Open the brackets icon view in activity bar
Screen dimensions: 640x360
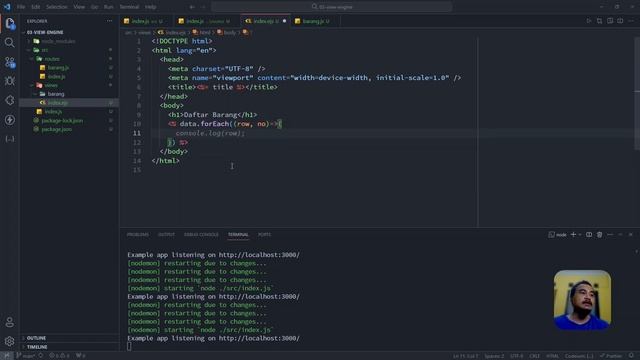10,139
